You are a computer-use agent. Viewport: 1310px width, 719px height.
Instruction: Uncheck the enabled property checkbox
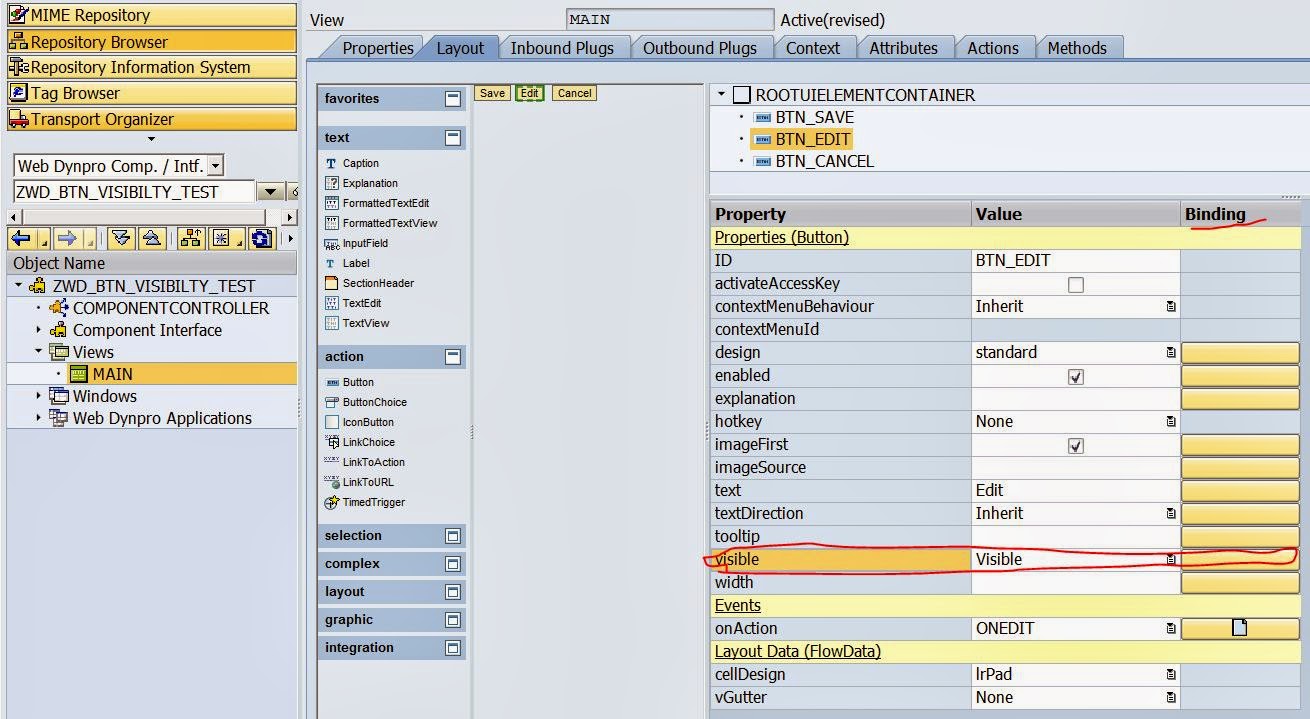tap(1075, 377)
